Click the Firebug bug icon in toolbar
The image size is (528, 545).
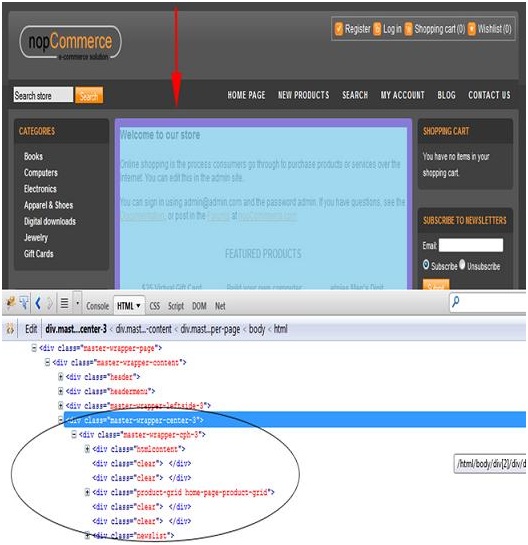pyautogui.click(x=11, y=303)
